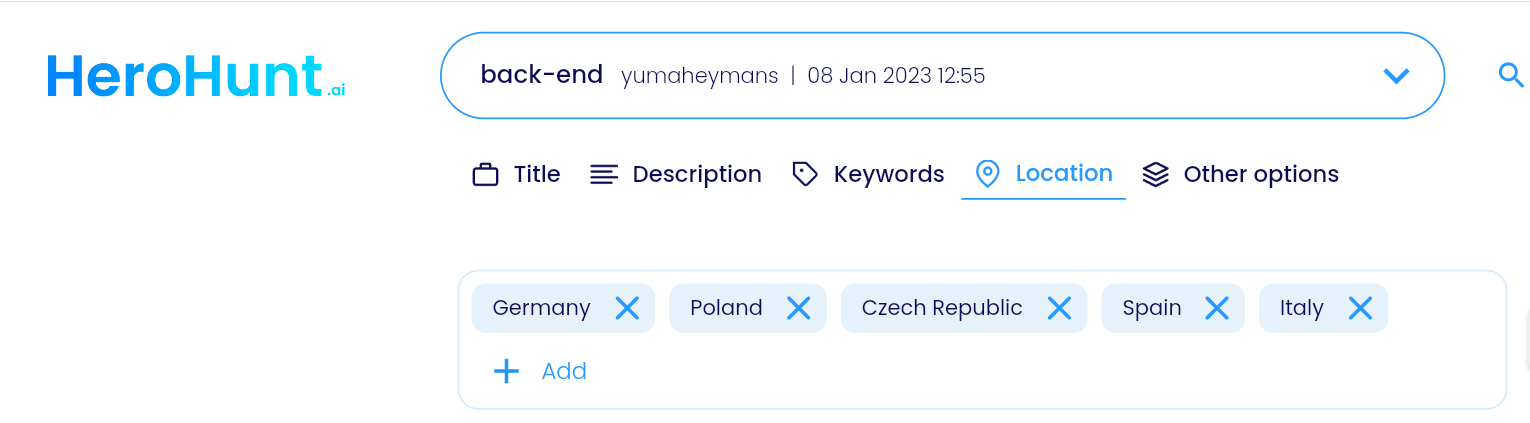Viewport: 1530px width, 423px height.
Task: Remove the Spain location tag
Action: 1216,308
